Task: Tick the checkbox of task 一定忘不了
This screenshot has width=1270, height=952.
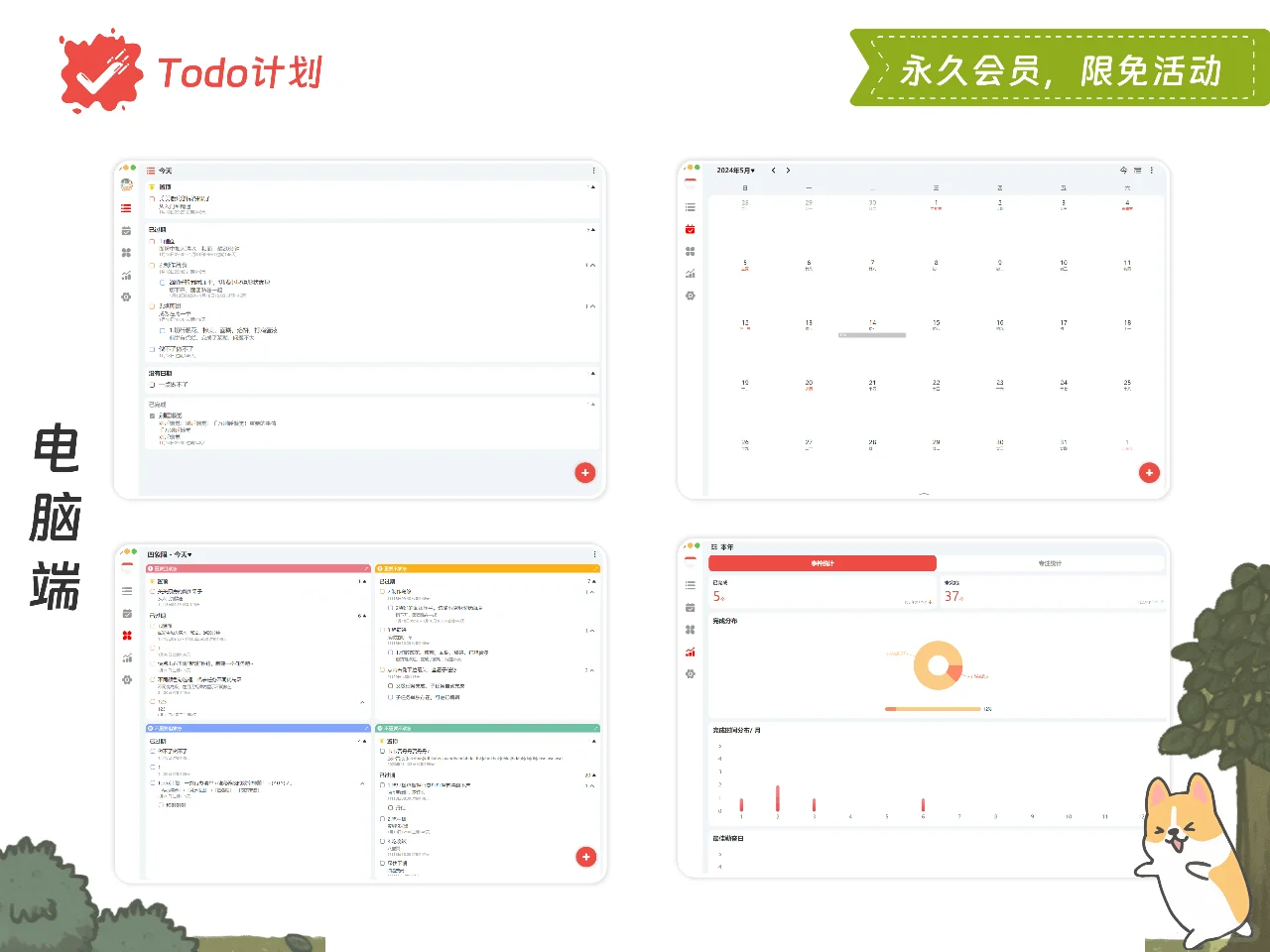Action: 151,383
